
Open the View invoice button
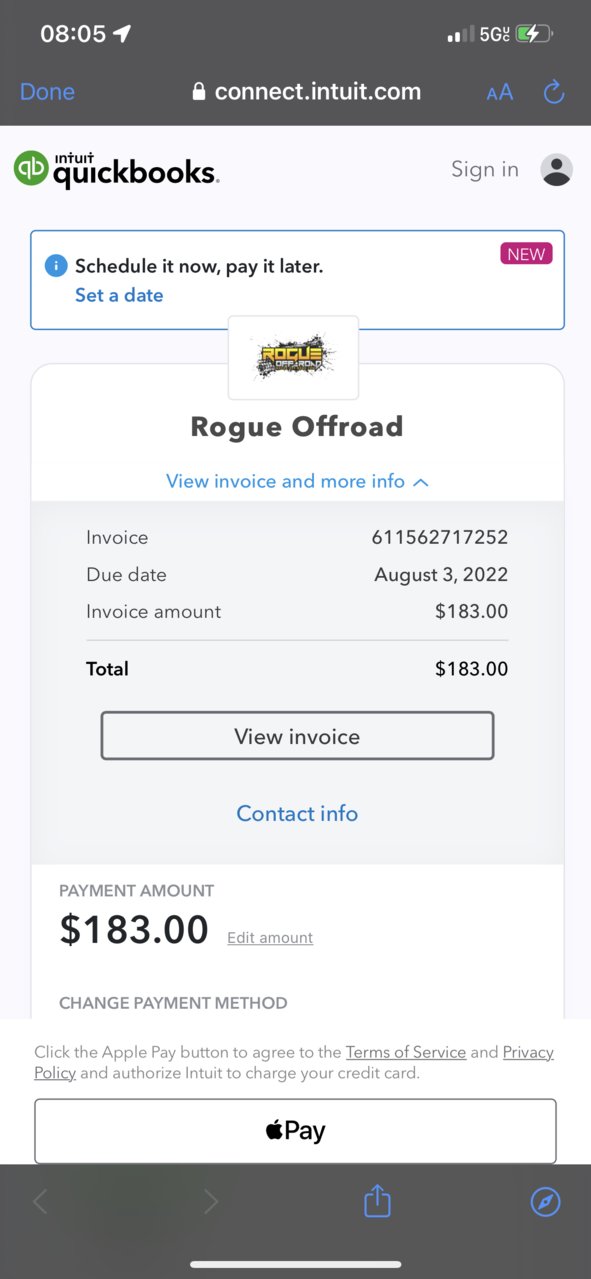click(x=297, y=736)
